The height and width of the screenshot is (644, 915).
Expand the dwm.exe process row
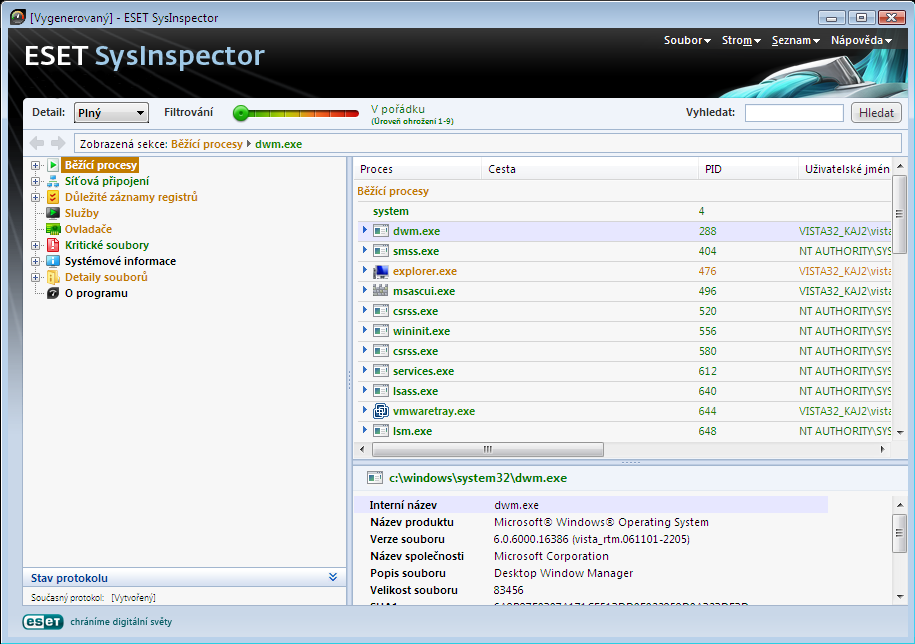[365, 230]
